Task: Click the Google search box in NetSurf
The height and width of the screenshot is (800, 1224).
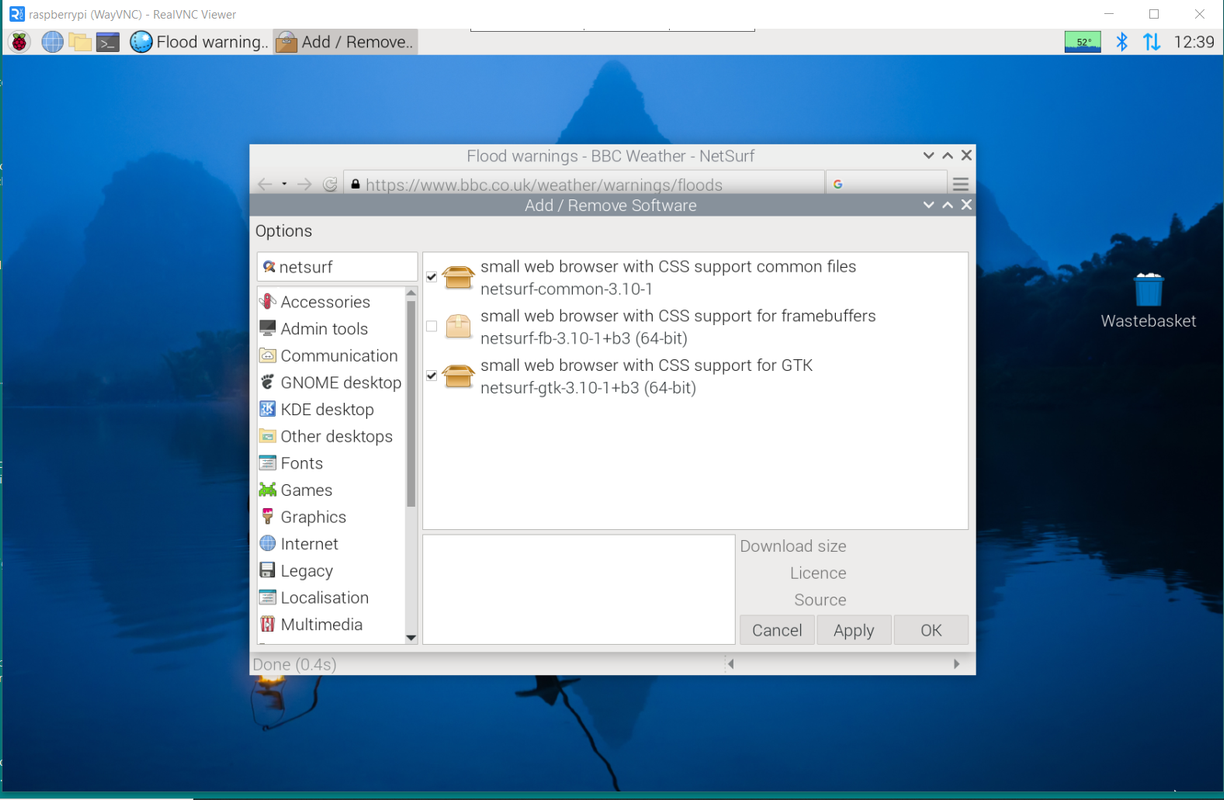Action: point(887,184)
